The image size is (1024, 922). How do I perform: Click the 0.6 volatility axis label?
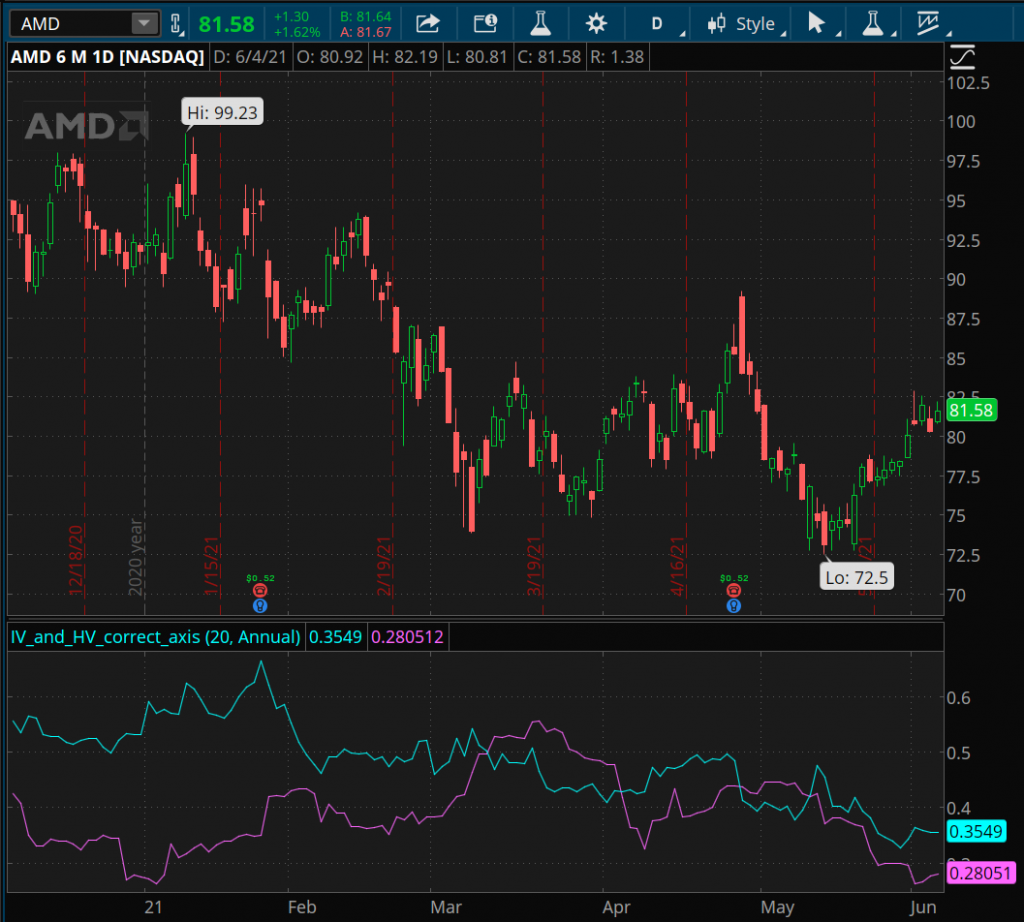pos(959,698)
